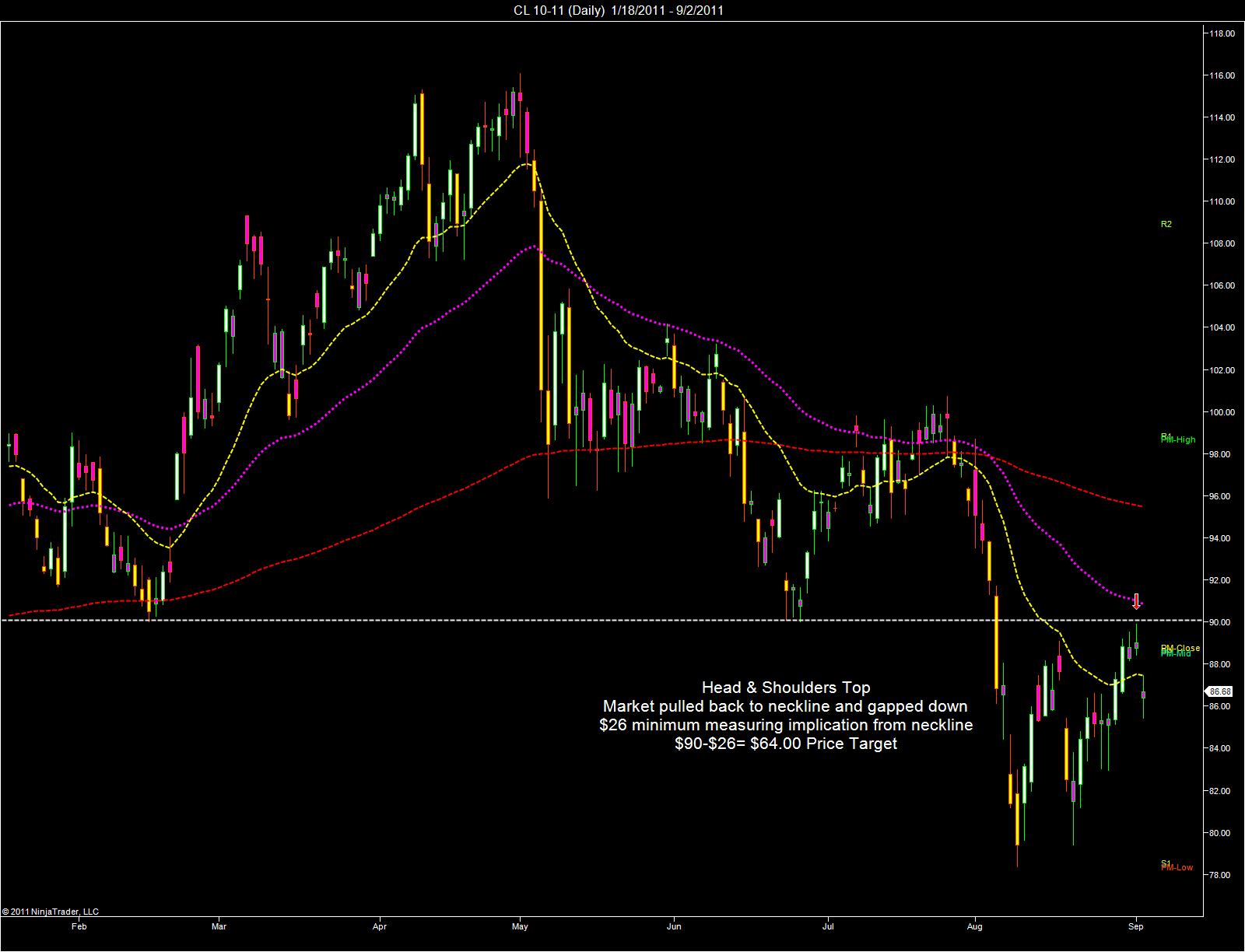Click the 92.00 price axis label
Viewport: 1245px width, 952px height.
click(1221, 580)
